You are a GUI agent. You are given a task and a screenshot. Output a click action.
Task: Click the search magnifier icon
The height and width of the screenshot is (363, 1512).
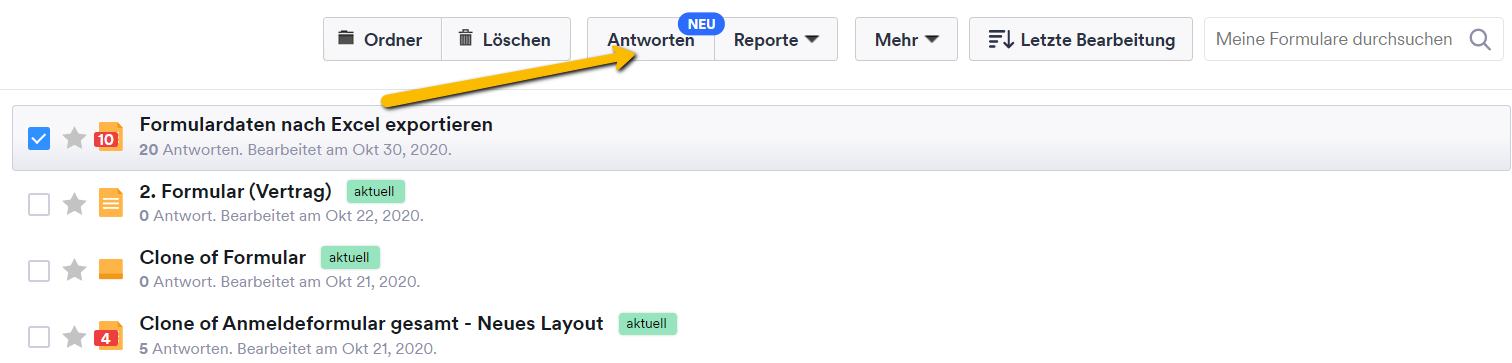[x=1479, y=40]
